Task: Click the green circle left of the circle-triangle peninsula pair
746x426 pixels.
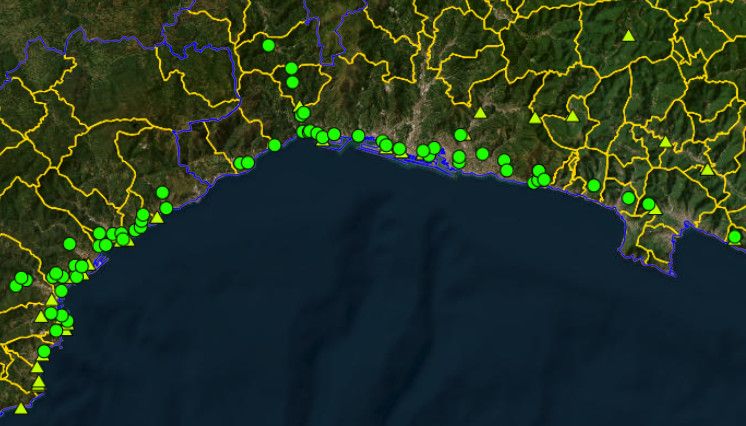Action: click(x=628, y=198)
